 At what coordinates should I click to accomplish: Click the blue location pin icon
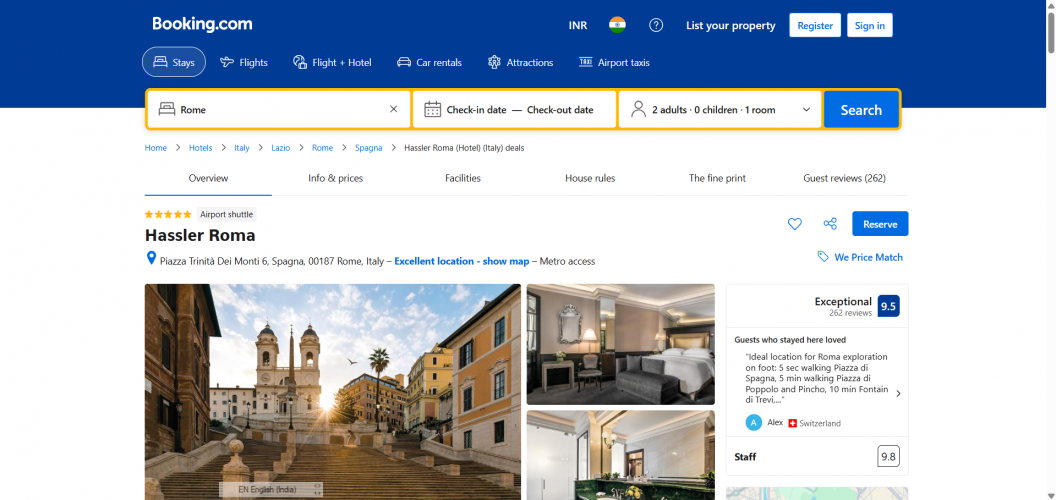tap(152, 259)
